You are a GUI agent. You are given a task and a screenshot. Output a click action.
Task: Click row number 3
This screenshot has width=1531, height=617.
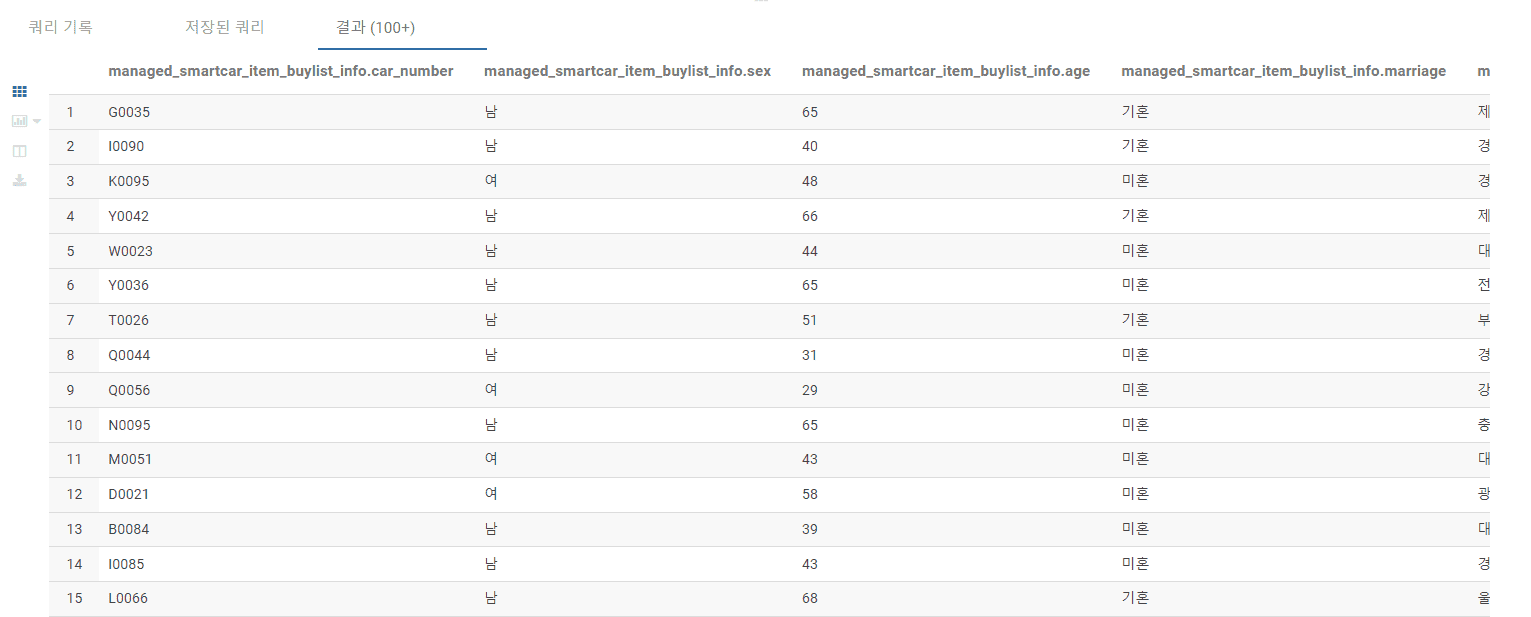70,181
